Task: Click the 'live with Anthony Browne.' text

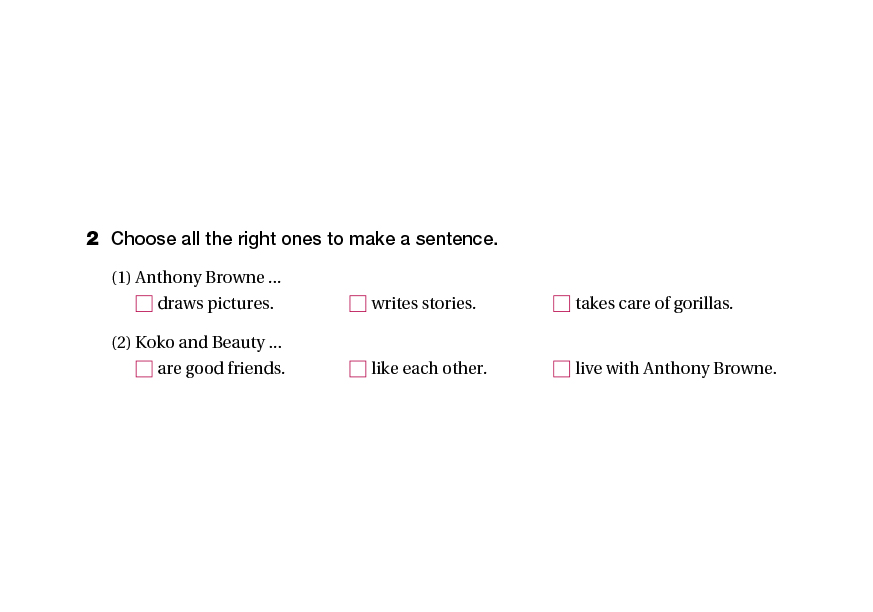Action: point(676,369)
